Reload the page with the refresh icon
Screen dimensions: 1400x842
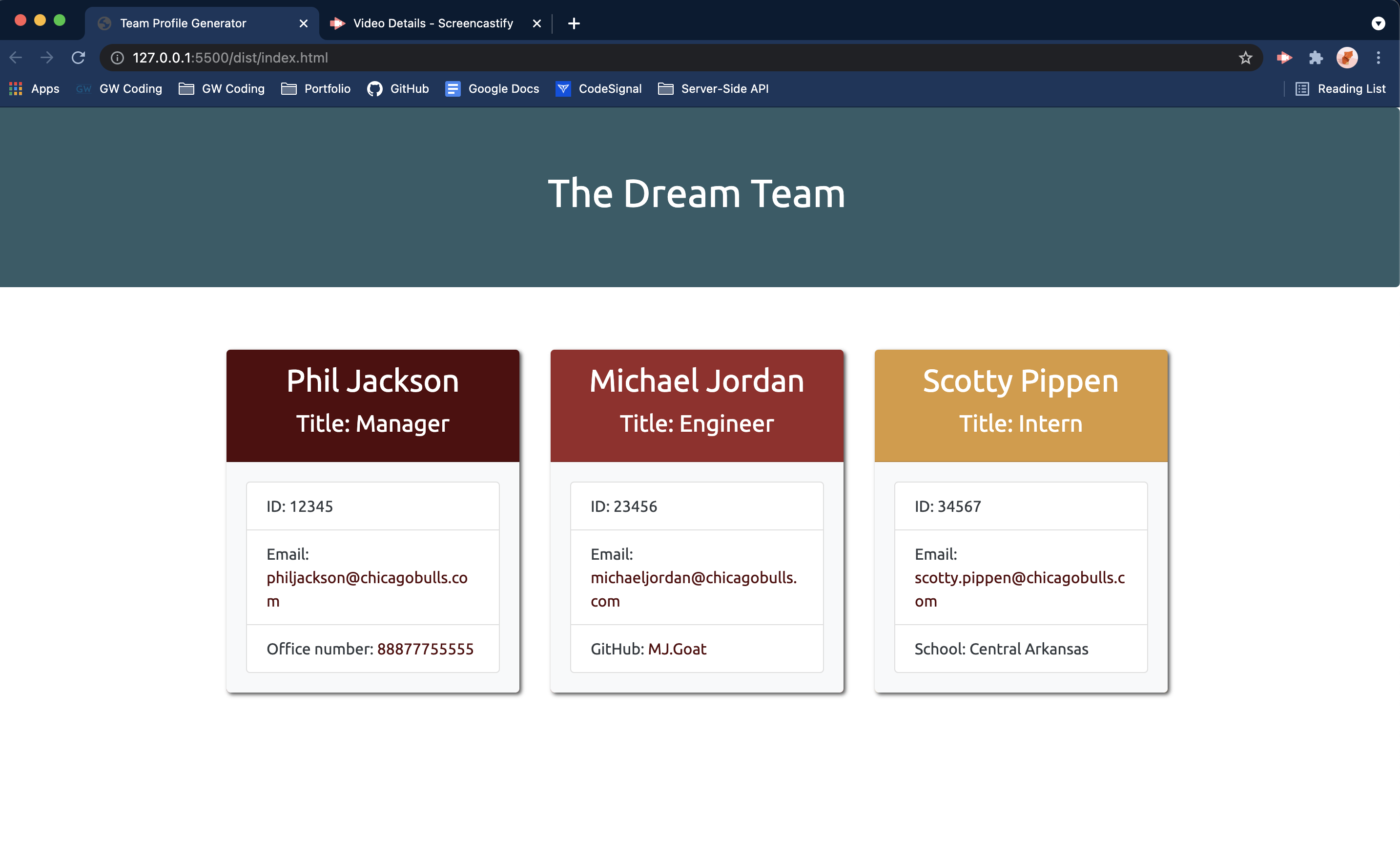coord(78,57)
